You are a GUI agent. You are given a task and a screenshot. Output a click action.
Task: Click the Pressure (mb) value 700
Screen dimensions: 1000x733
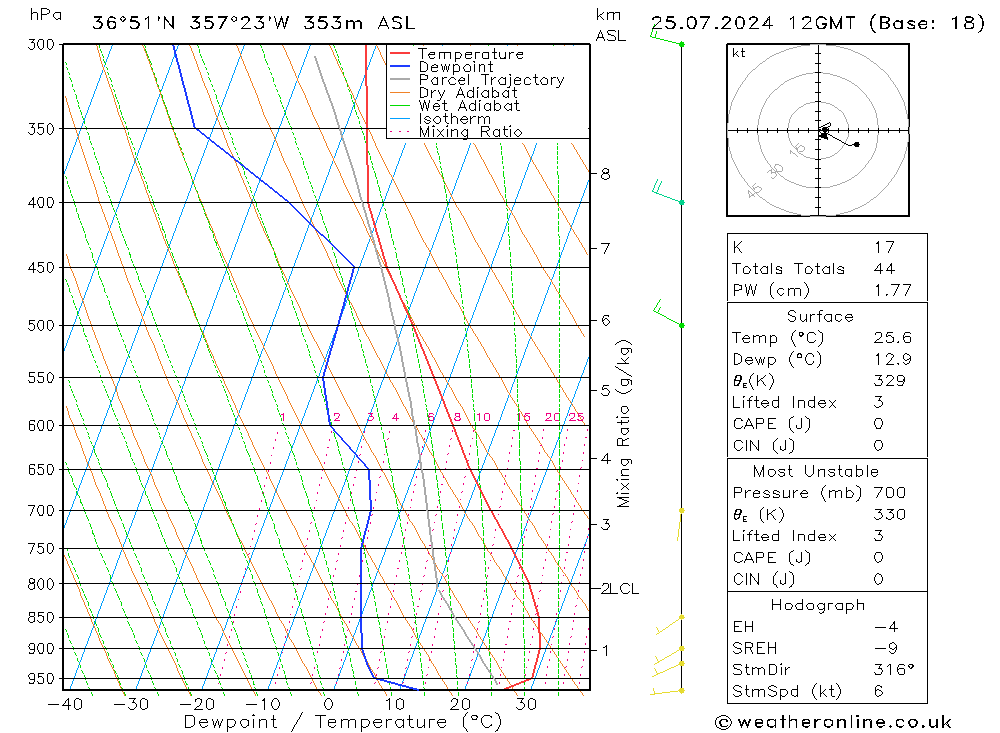(x=890, y=492)
